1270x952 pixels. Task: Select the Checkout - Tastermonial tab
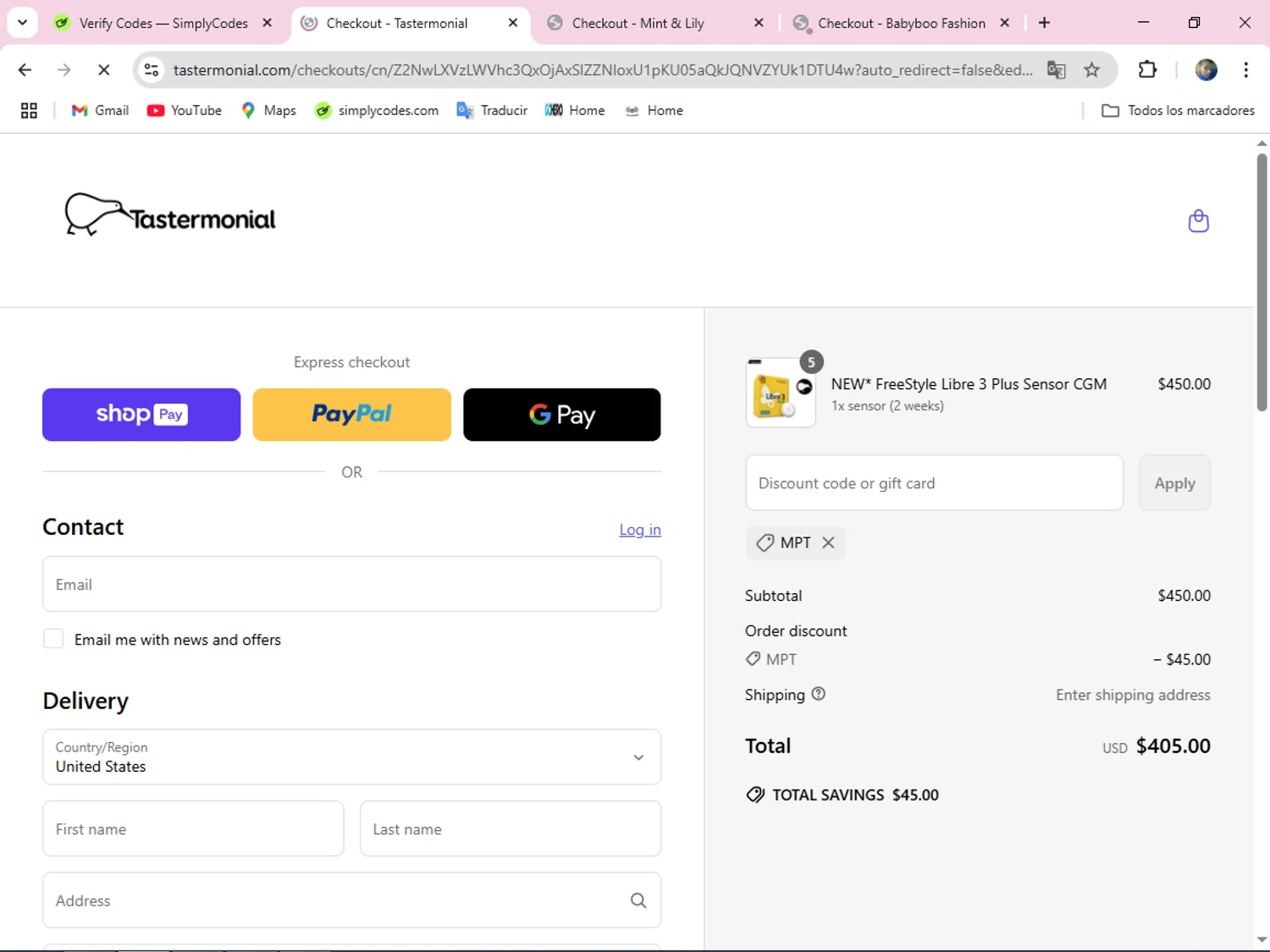pyautogui.click(x=396, y=23)
